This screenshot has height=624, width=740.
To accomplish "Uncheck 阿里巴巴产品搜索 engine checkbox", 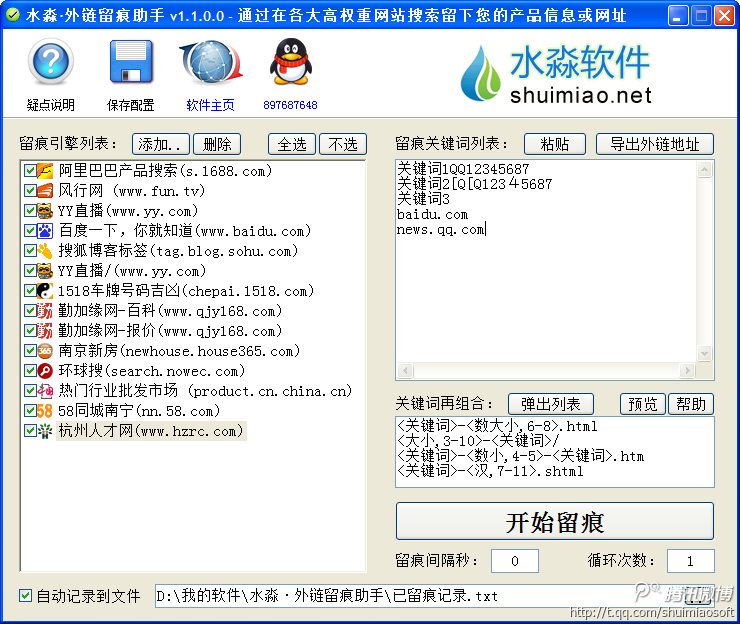I will pyautogui.click(x=30, y=171).
